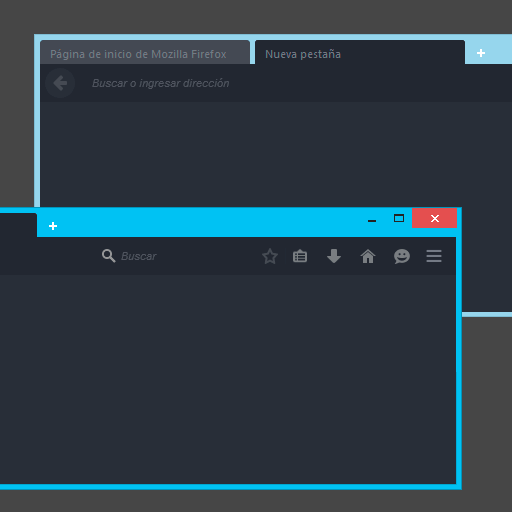The image size is (512, 512).
Task: Open the Página de inicio de Mozilla Firefox tab
Action: click(145, 53)
